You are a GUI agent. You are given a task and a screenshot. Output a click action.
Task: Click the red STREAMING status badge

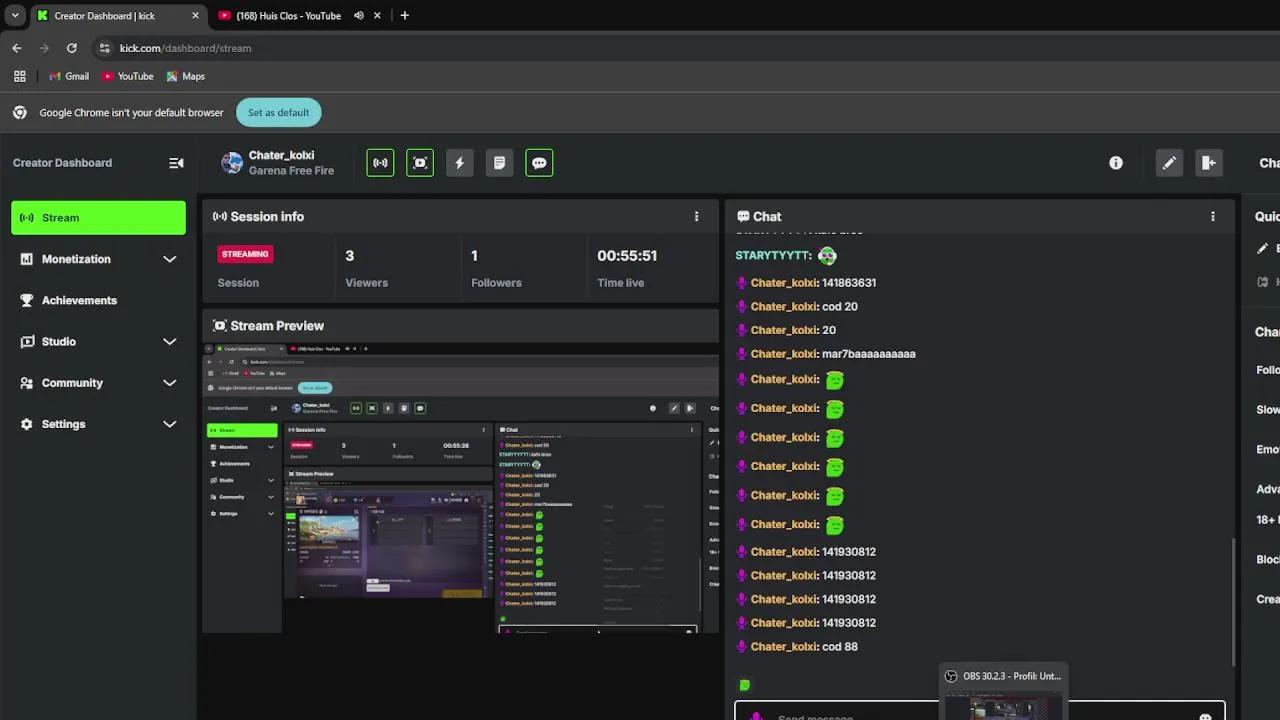coord(245,254)
